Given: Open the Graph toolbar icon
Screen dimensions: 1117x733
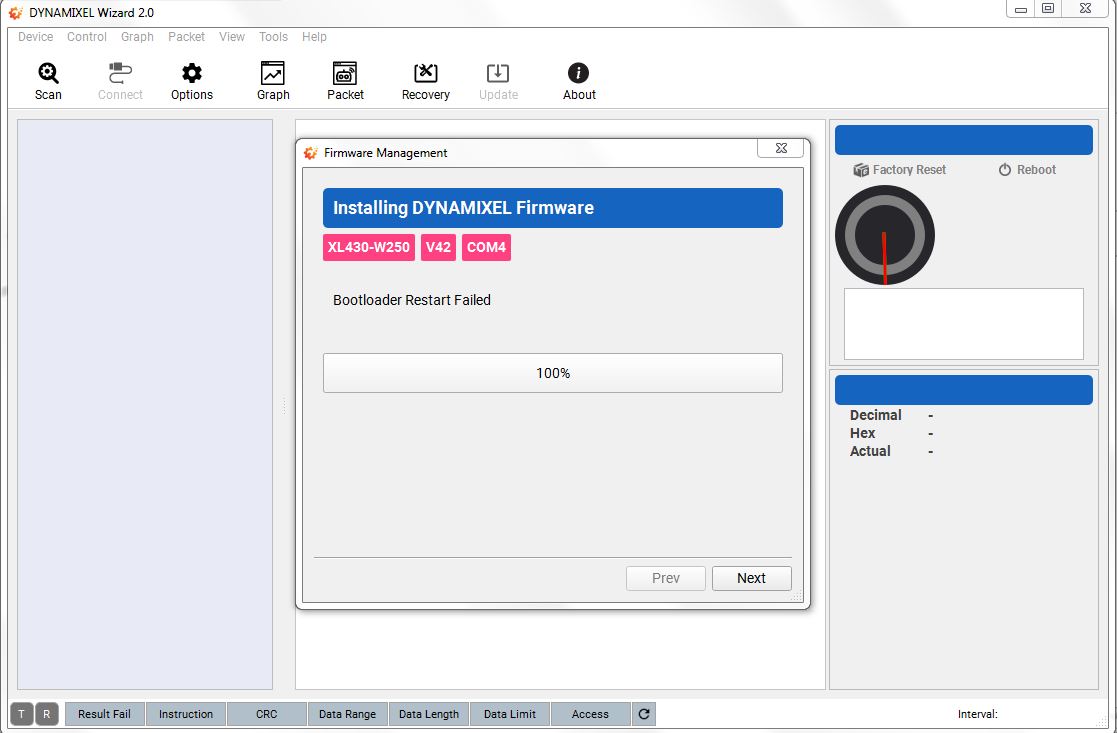Looking at the screenshot, I should 273,73.
